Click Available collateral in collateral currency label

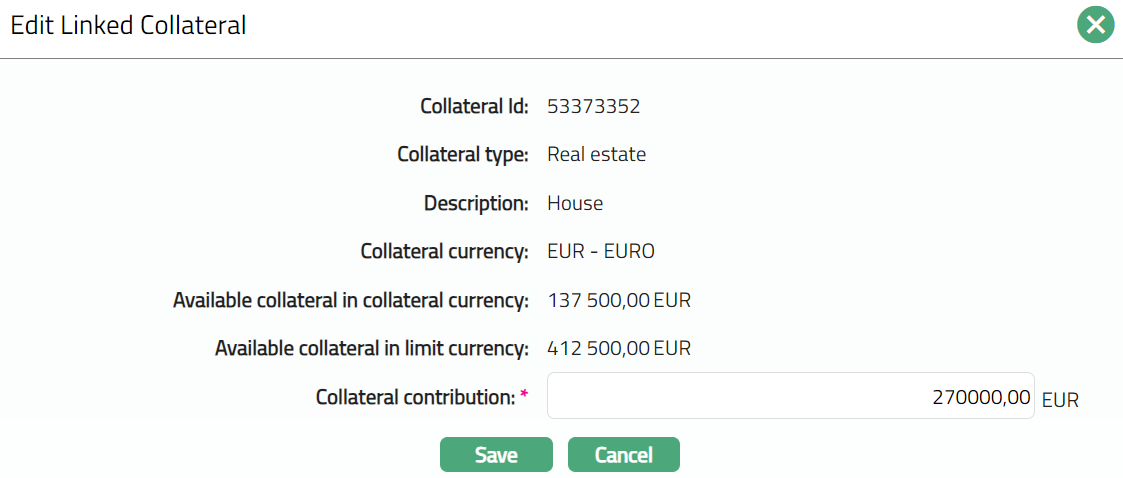[350, 300]
